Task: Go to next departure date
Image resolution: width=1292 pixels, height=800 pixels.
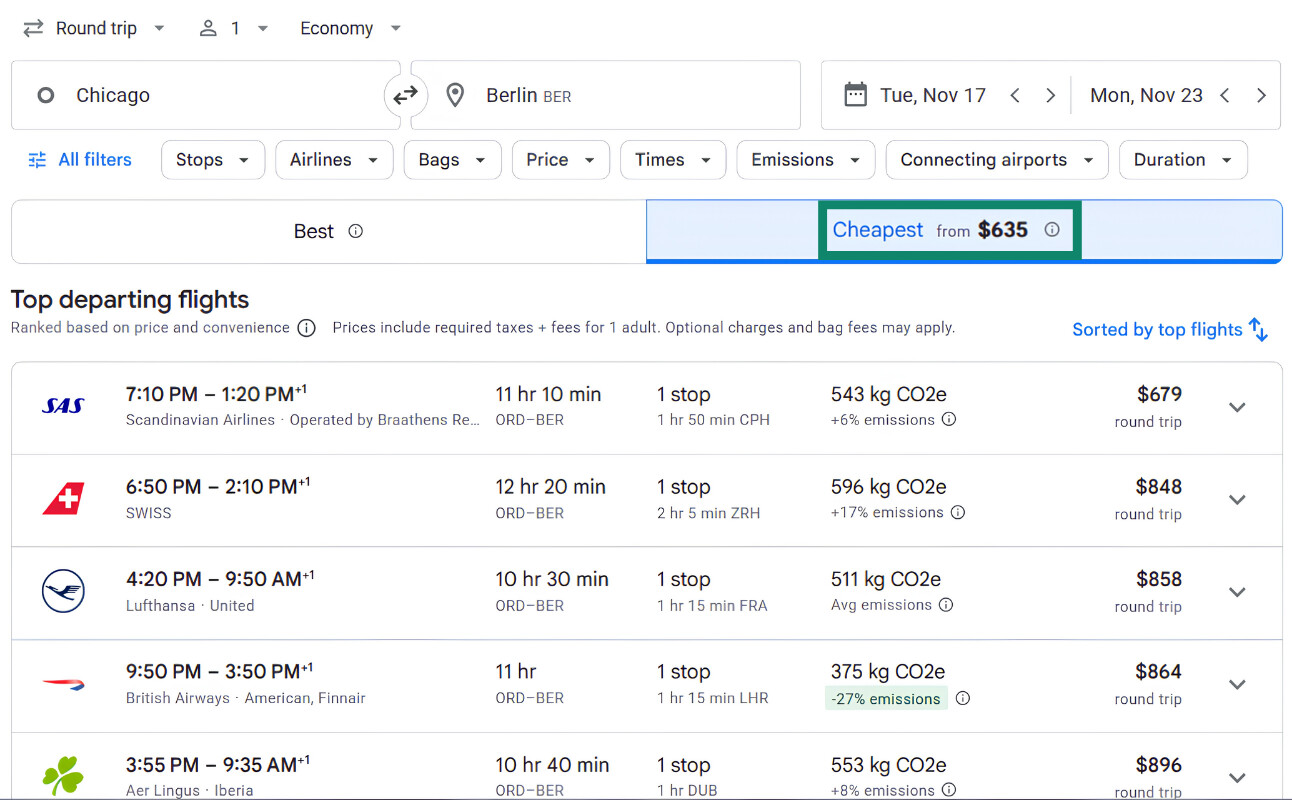Action: pos(1050,96)
